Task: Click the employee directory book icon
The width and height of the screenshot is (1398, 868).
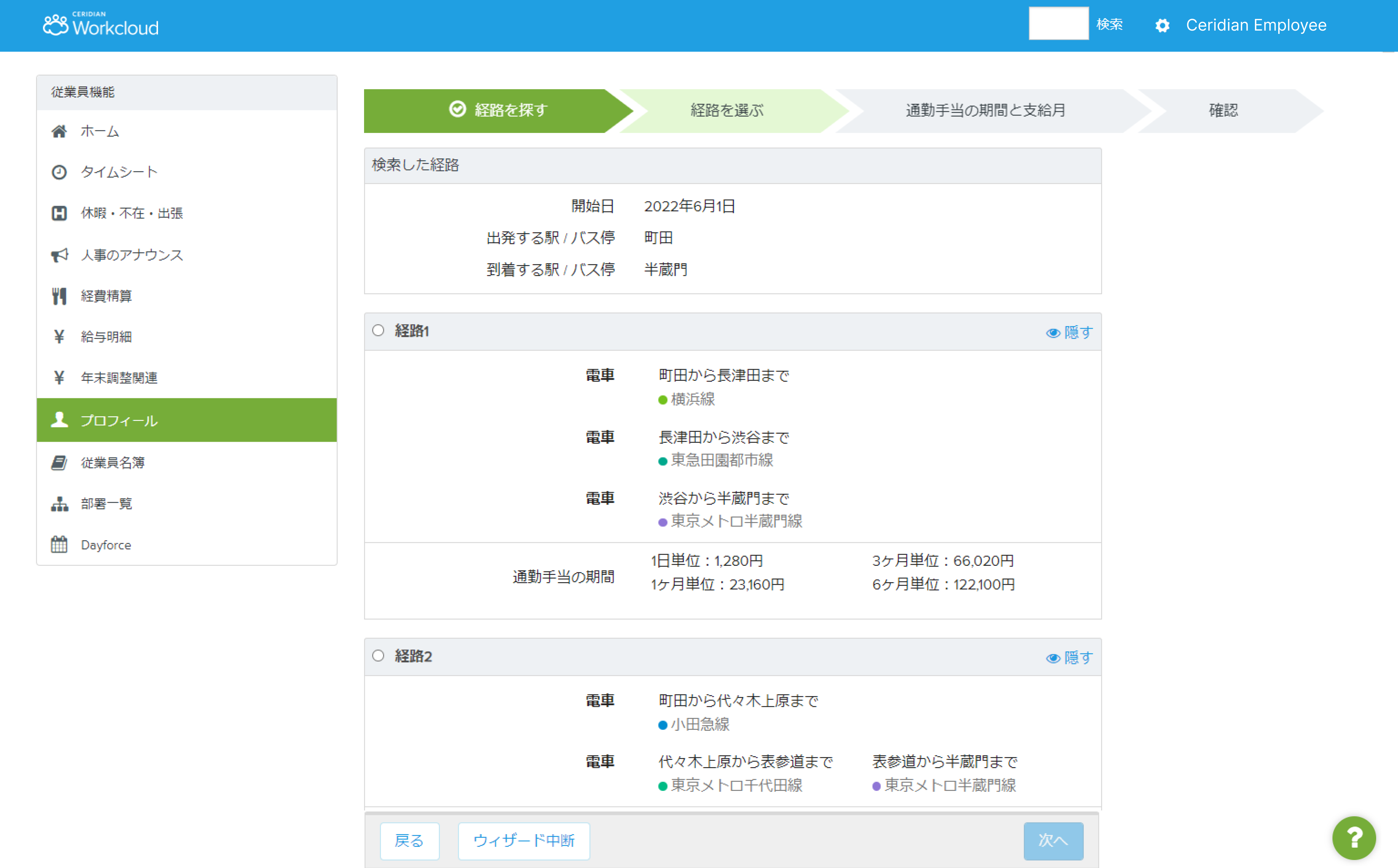Action: click(x=59, y=463)
